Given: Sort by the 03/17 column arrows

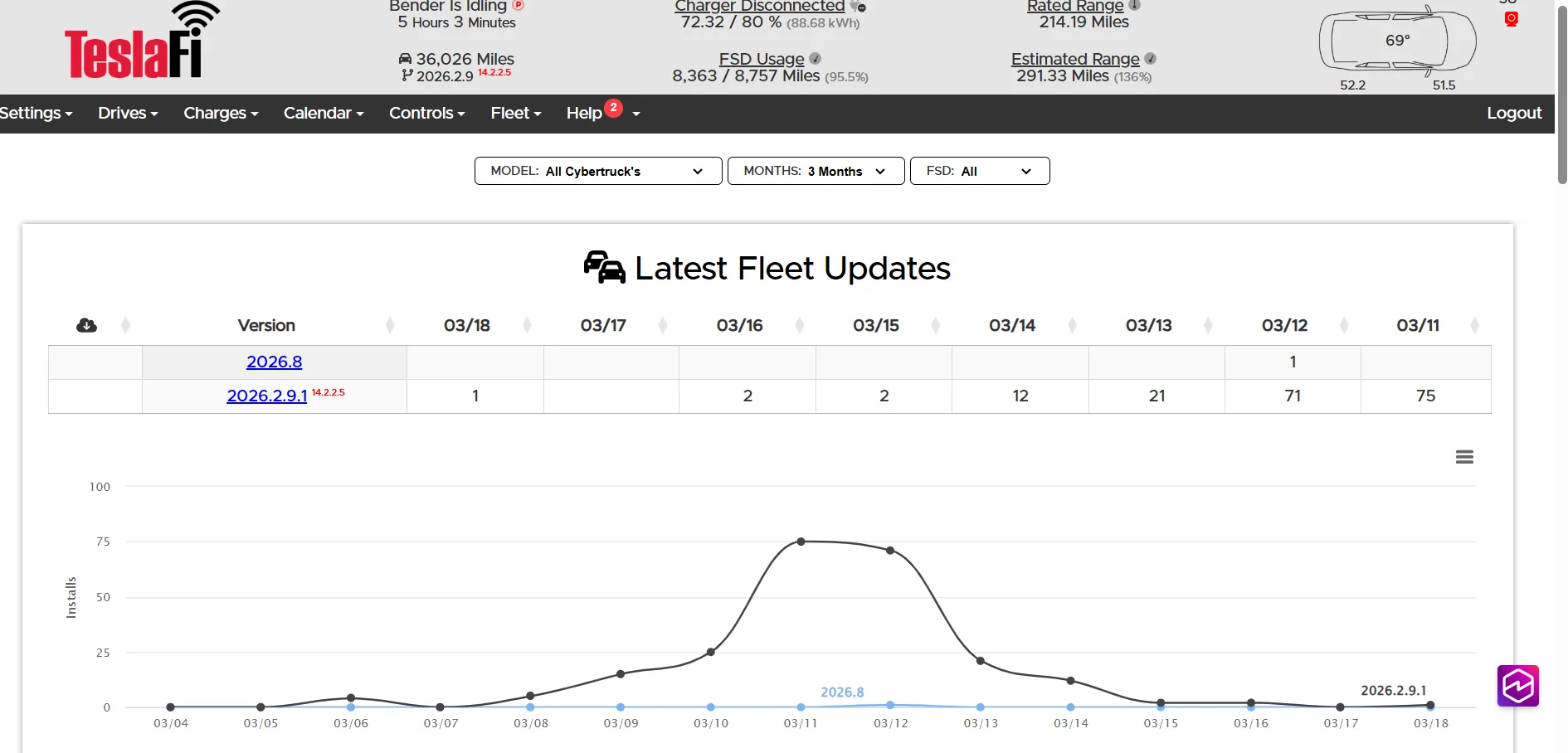Looking at the screenshot, I should [x=663, y=325].
